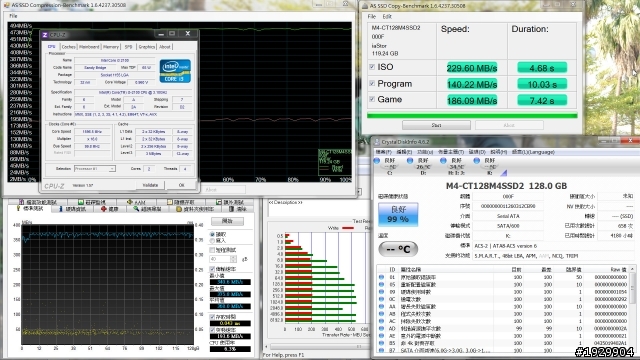640x360 pixels.
Task: Click the '10.03 s' Program duration value
Action: [542, 84]
